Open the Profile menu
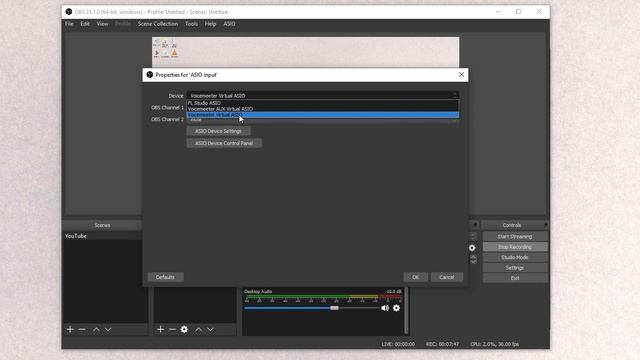Screen dimensions: 640x360 [x=123, y=24]
